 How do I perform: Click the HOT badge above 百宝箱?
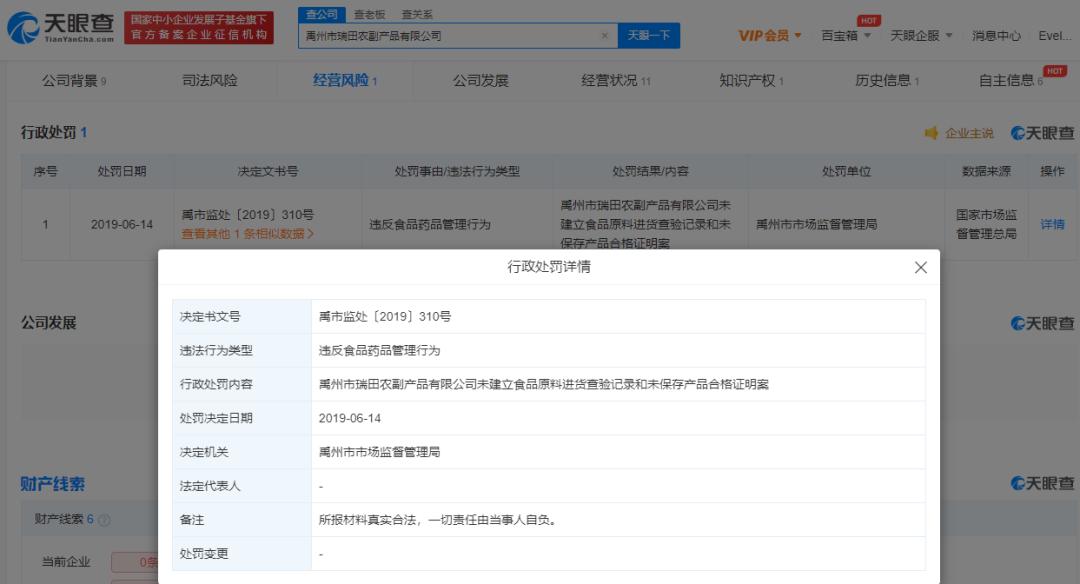(x=868, y=19)
